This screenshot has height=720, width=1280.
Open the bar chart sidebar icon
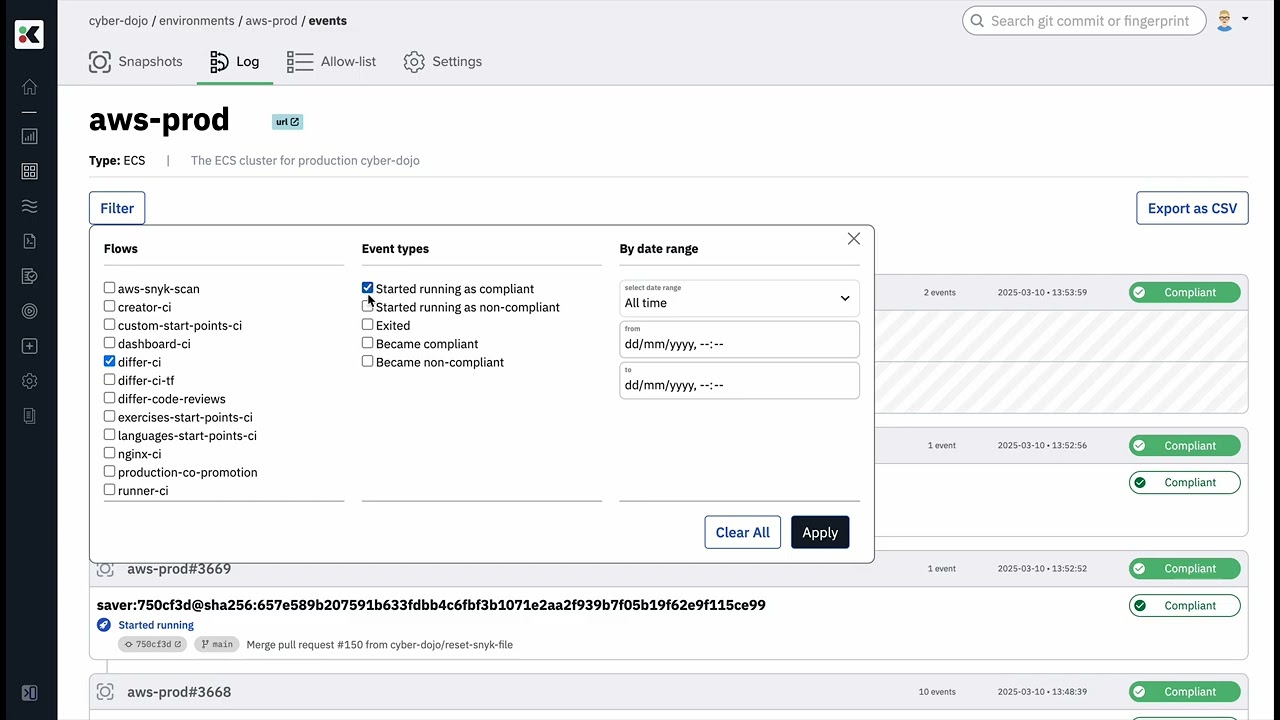(x=29, y=136)
